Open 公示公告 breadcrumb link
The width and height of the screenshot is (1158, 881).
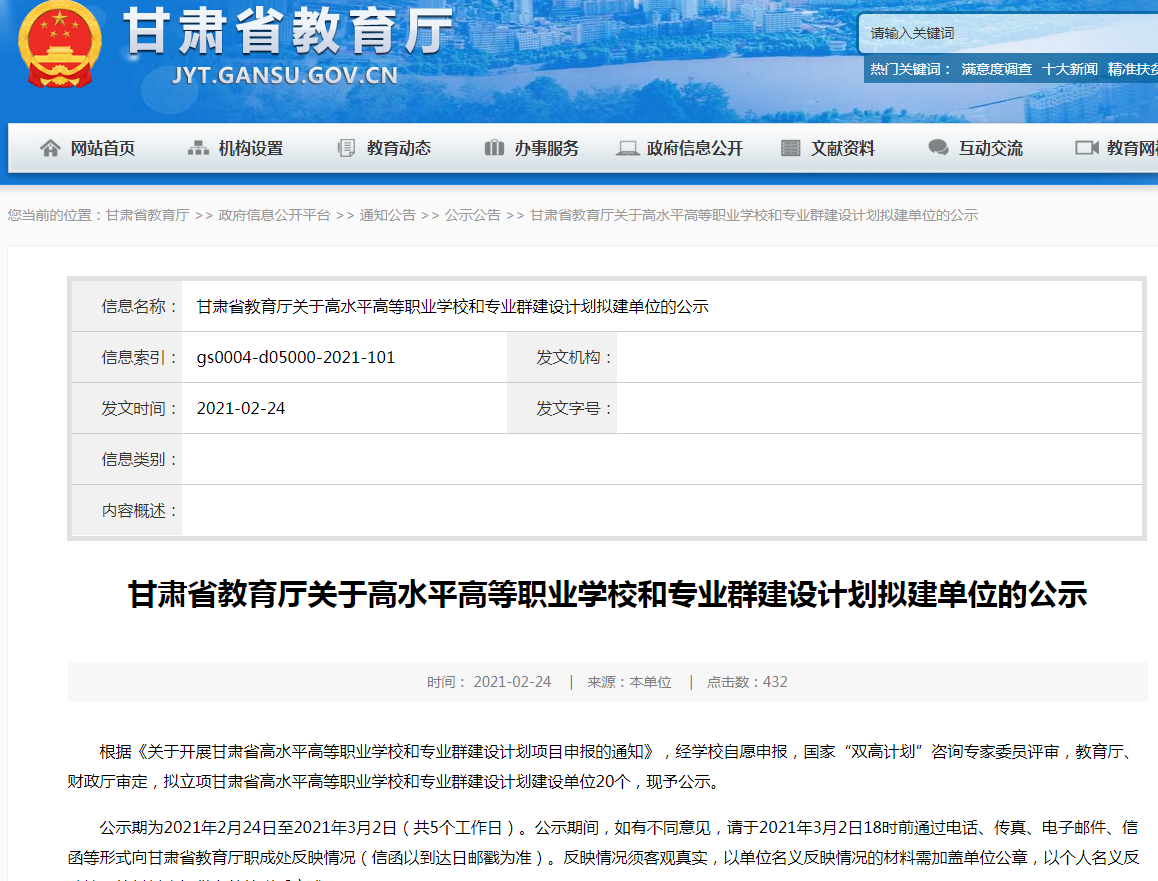(x=472, y=215)
